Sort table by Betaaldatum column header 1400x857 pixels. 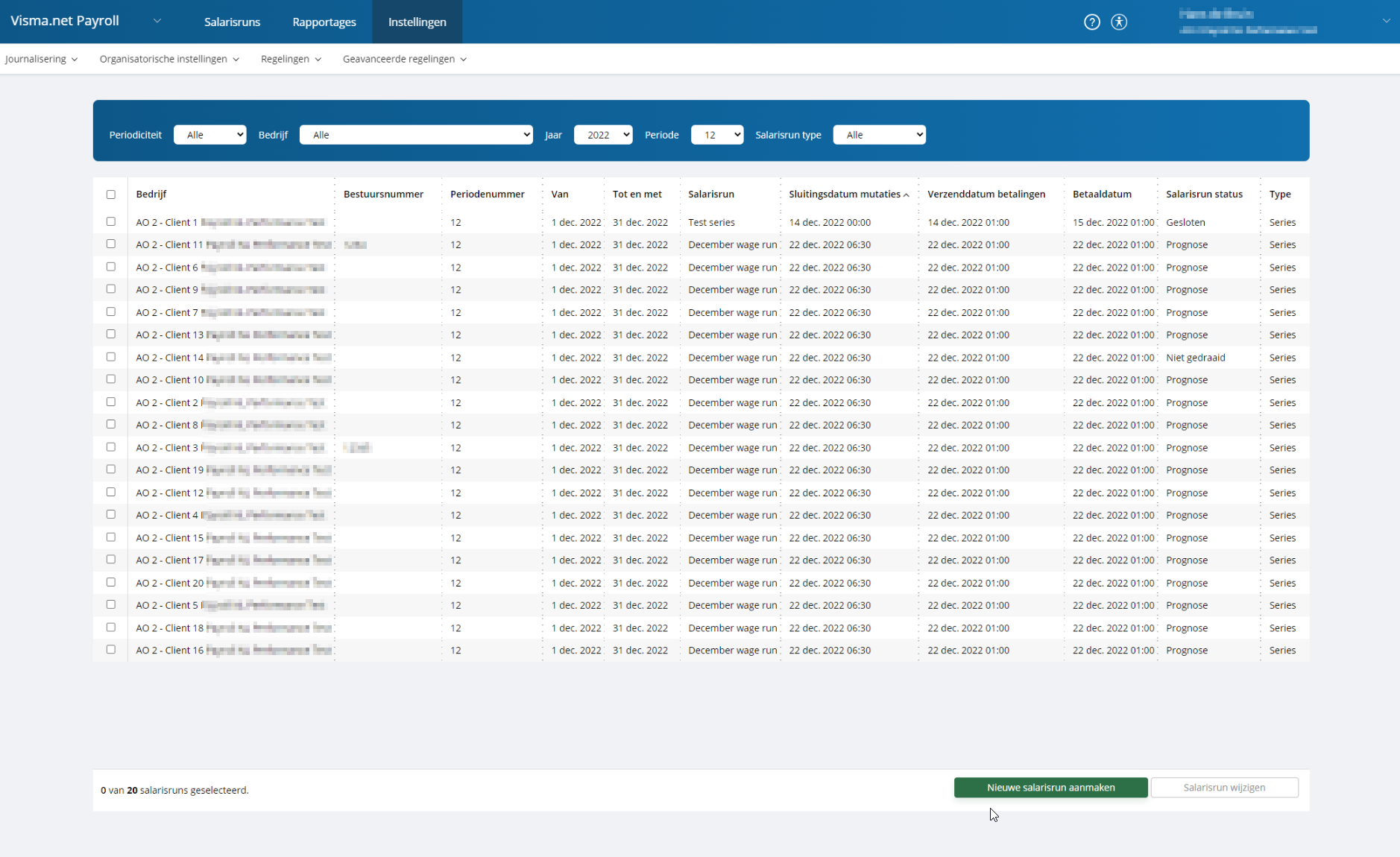point(1102,195)
